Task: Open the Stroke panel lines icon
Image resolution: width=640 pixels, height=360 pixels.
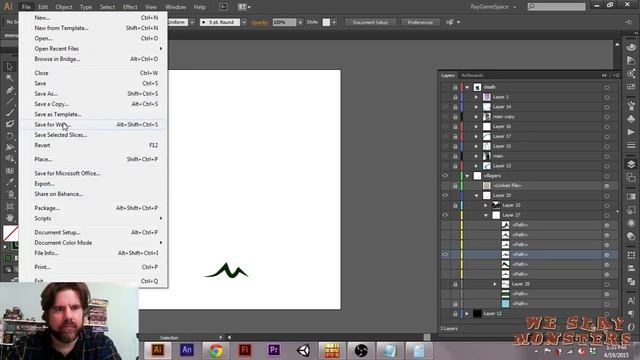Action: coord(631,146)
